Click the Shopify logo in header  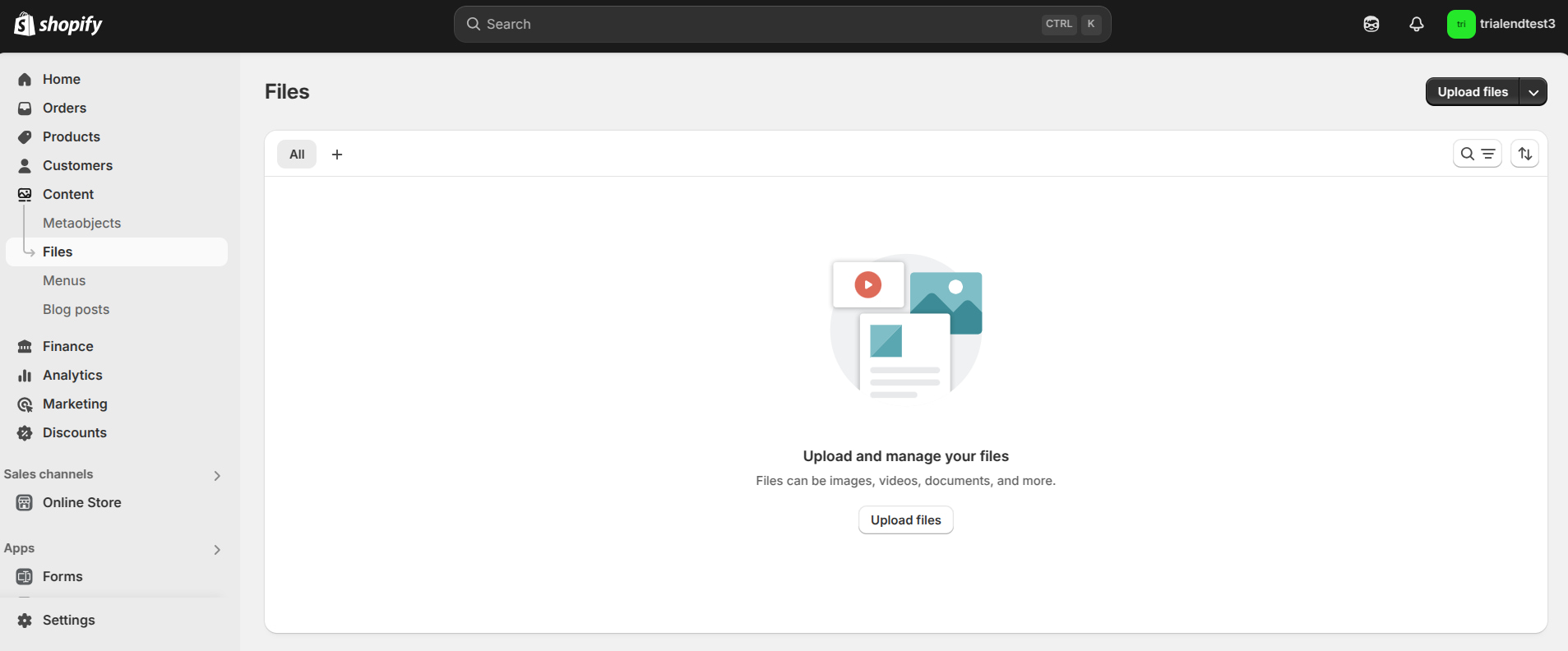point(58,24)
